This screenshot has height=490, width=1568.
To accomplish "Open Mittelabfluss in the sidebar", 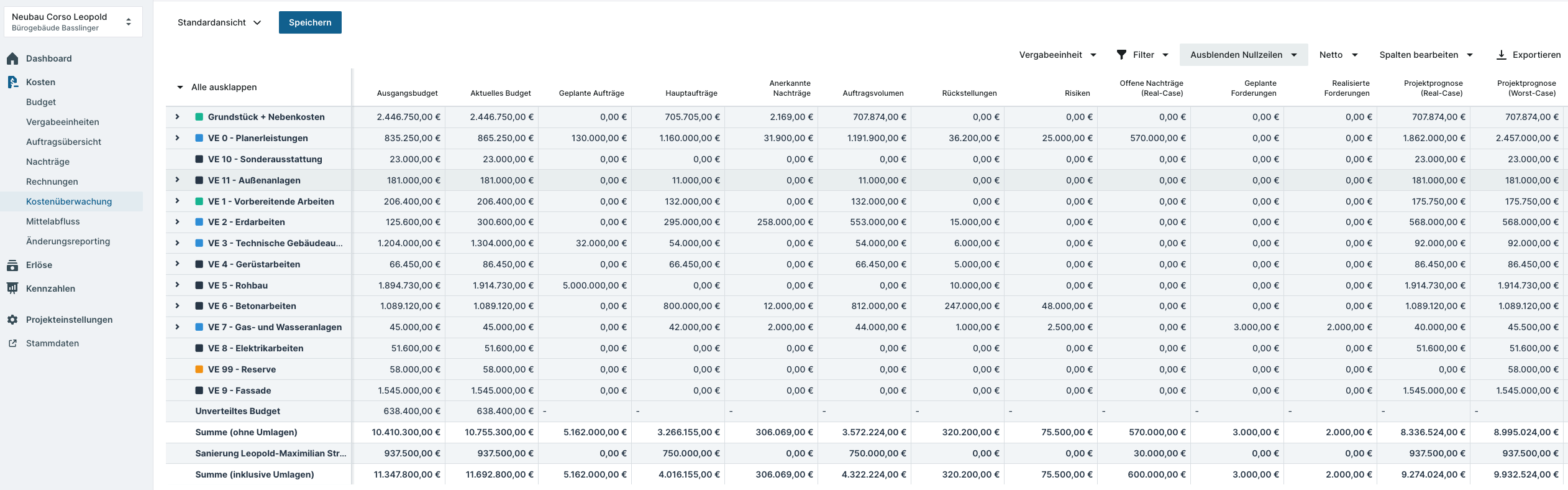I will [53, 221].
